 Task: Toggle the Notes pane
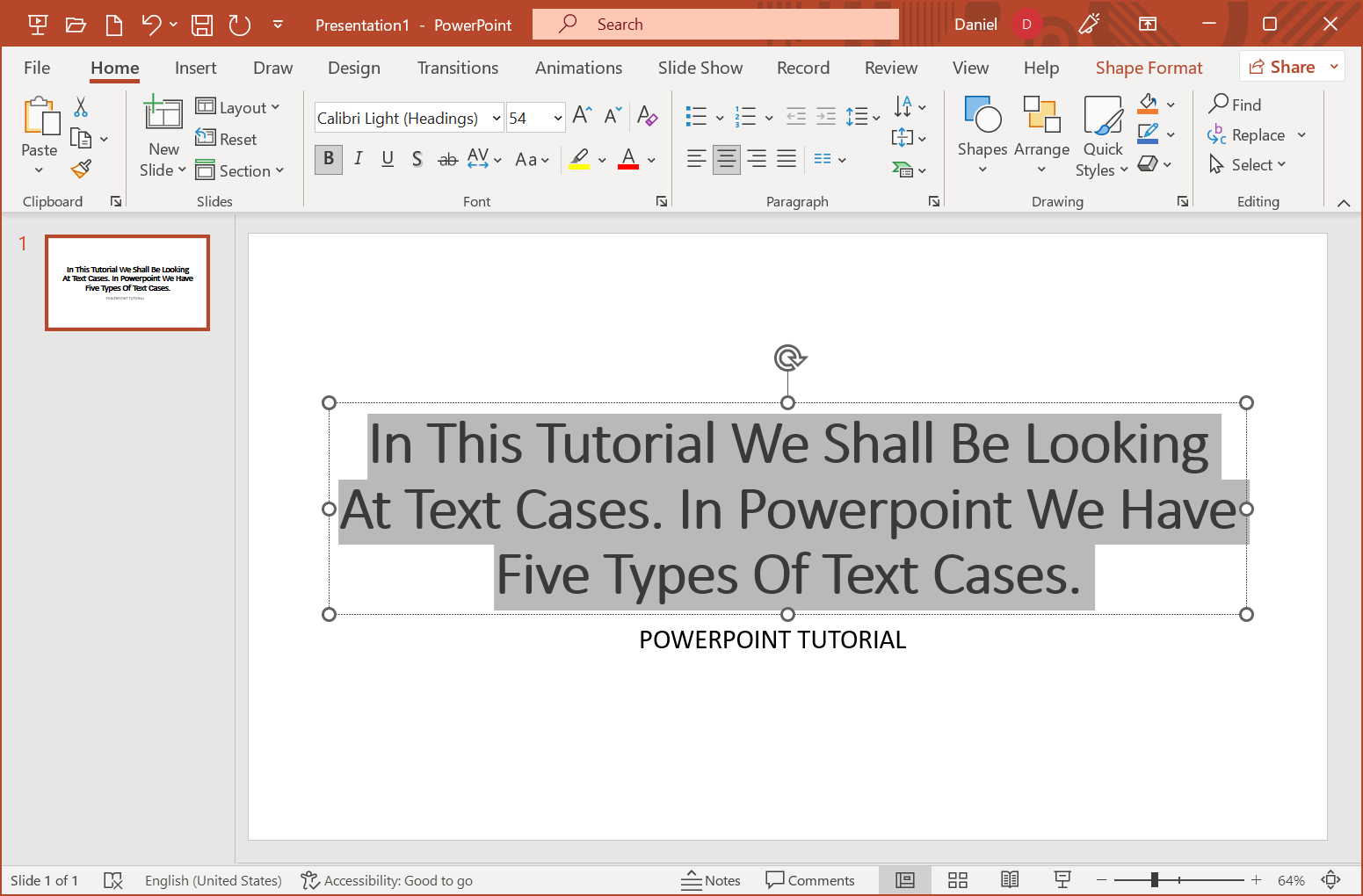click(x=712, y=879)
